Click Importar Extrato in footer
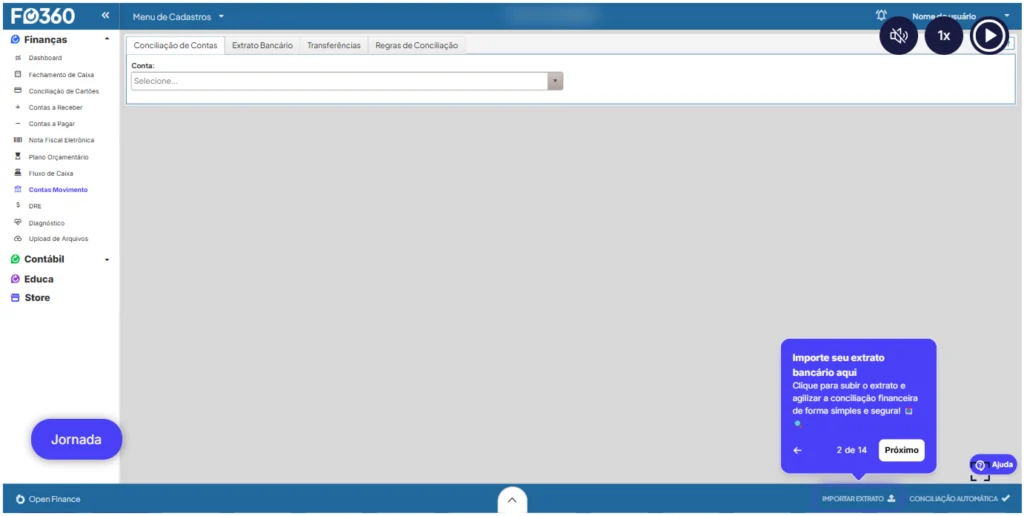 [858, 499]
